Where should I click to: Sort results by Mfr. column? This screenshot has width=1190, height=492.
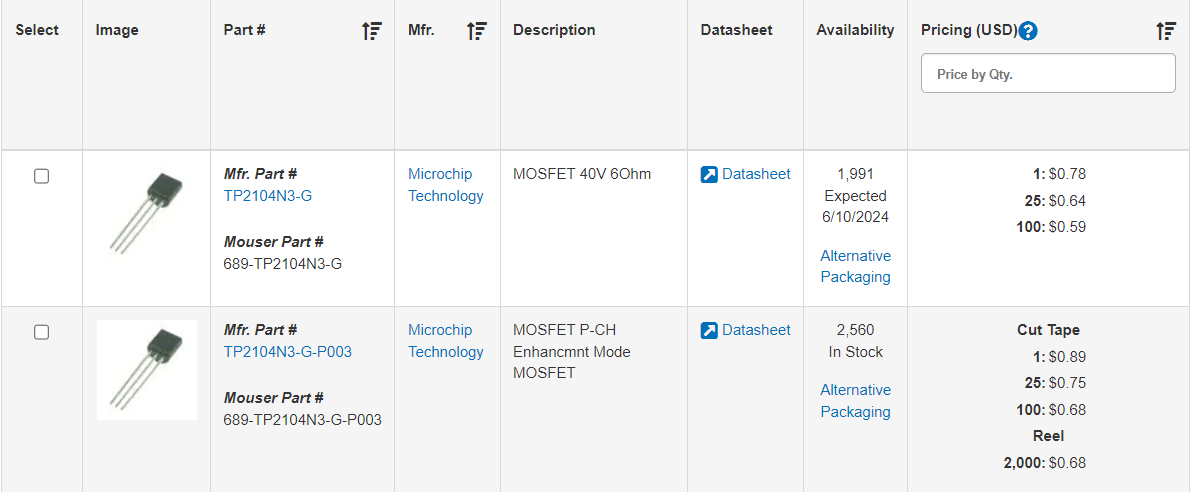pos(477,31)
